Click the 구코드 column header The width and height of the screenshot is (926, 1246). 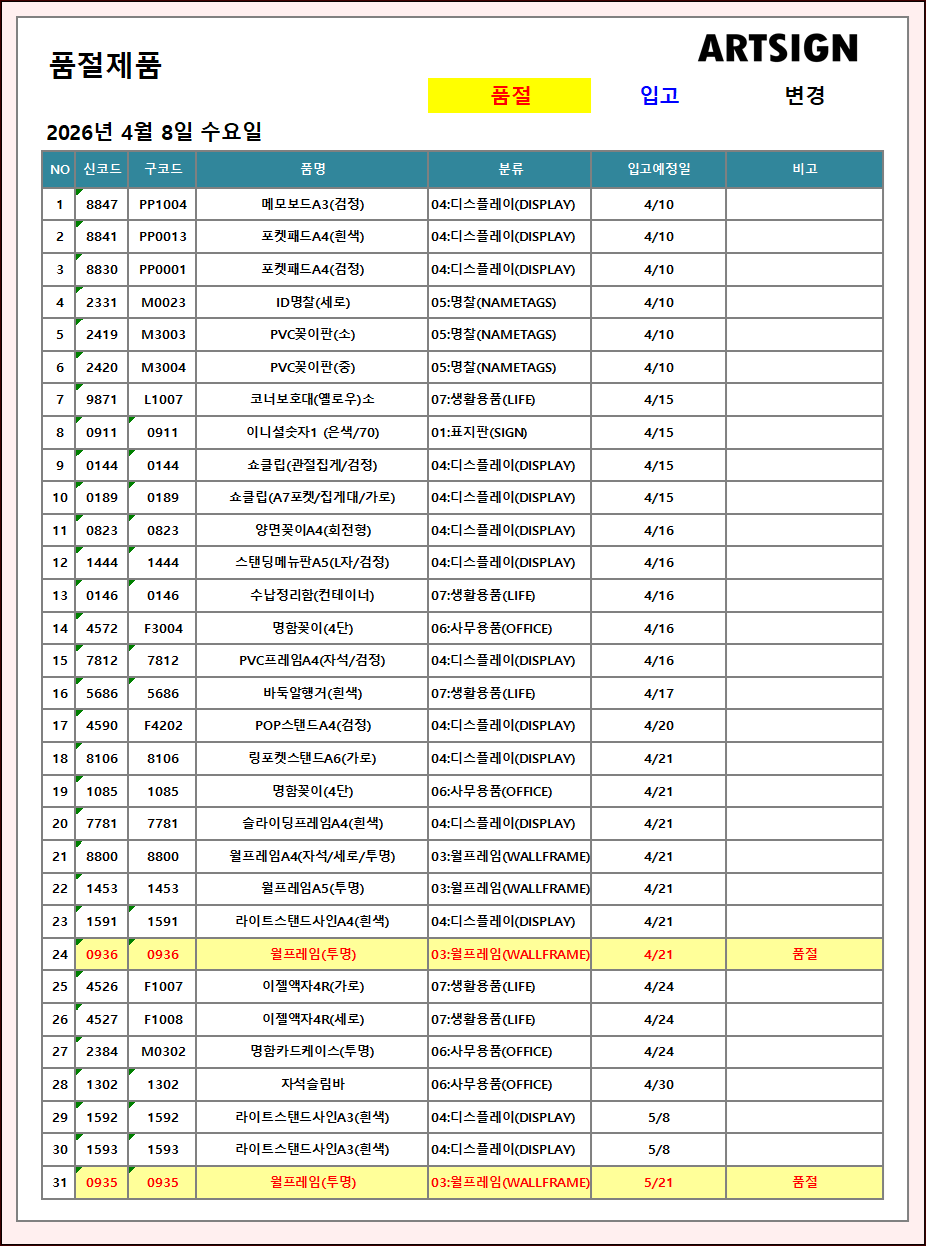[x=163, y=170]
